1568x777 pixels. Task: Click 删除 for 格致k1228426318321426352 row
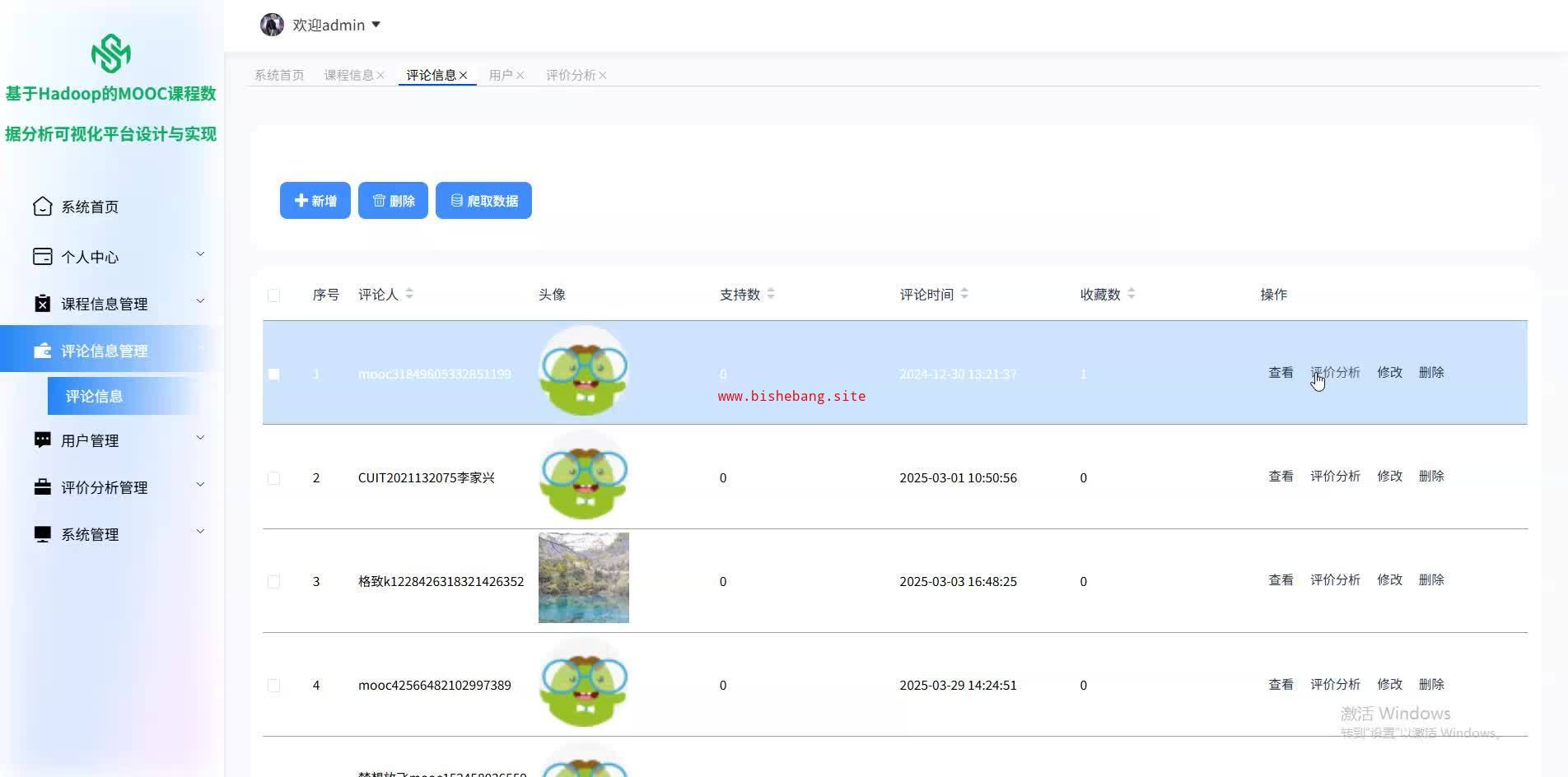point(1431,580)
